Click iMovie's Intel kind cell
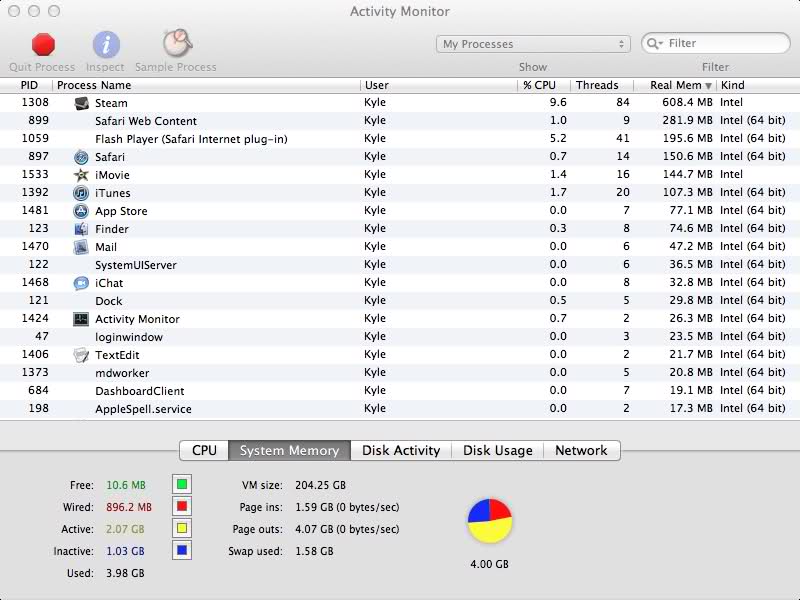The width and height of the screenshot is (800, 600). click(732, 174)
